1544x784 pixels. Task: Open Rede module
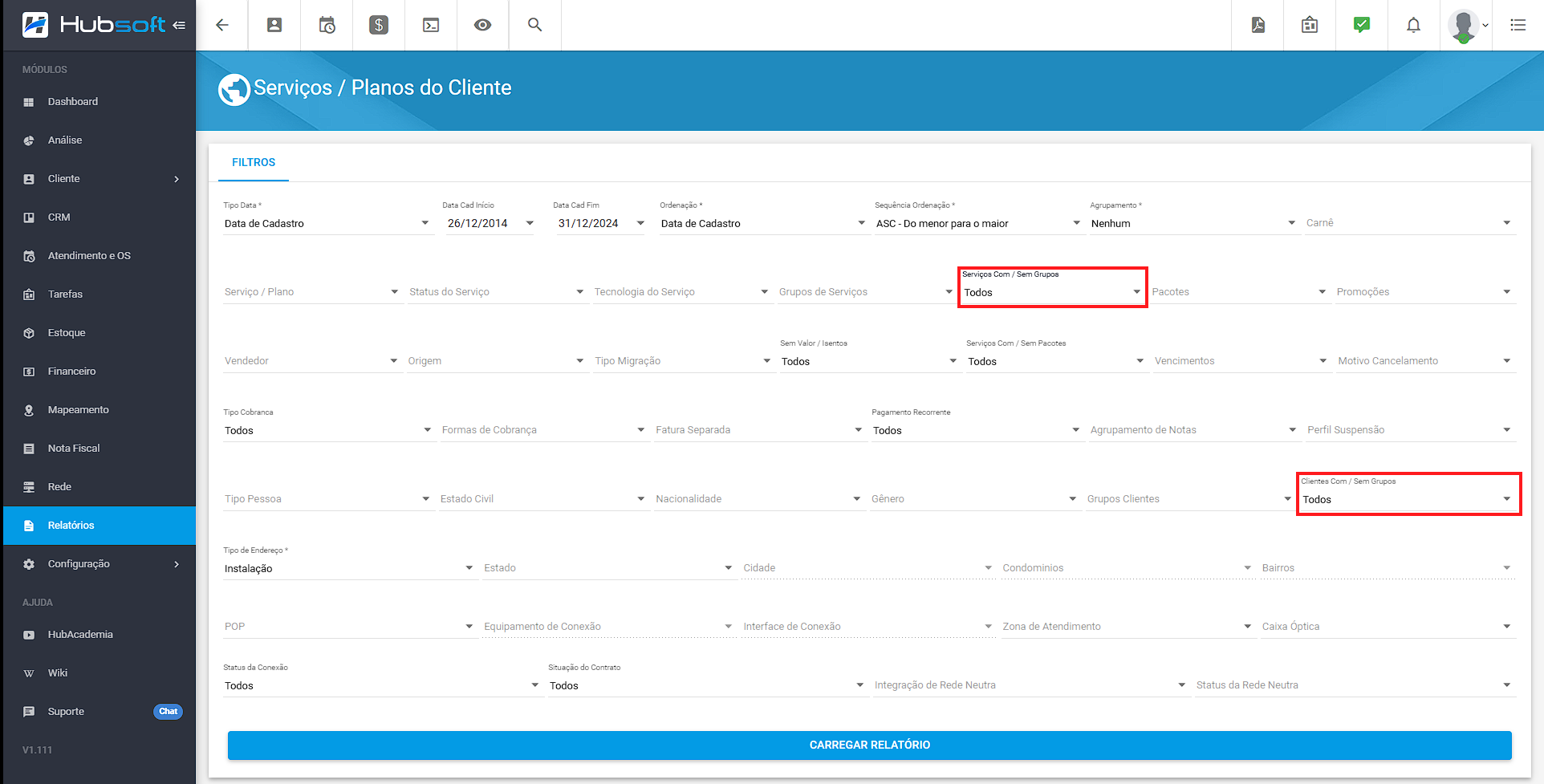tap(100, 487)
